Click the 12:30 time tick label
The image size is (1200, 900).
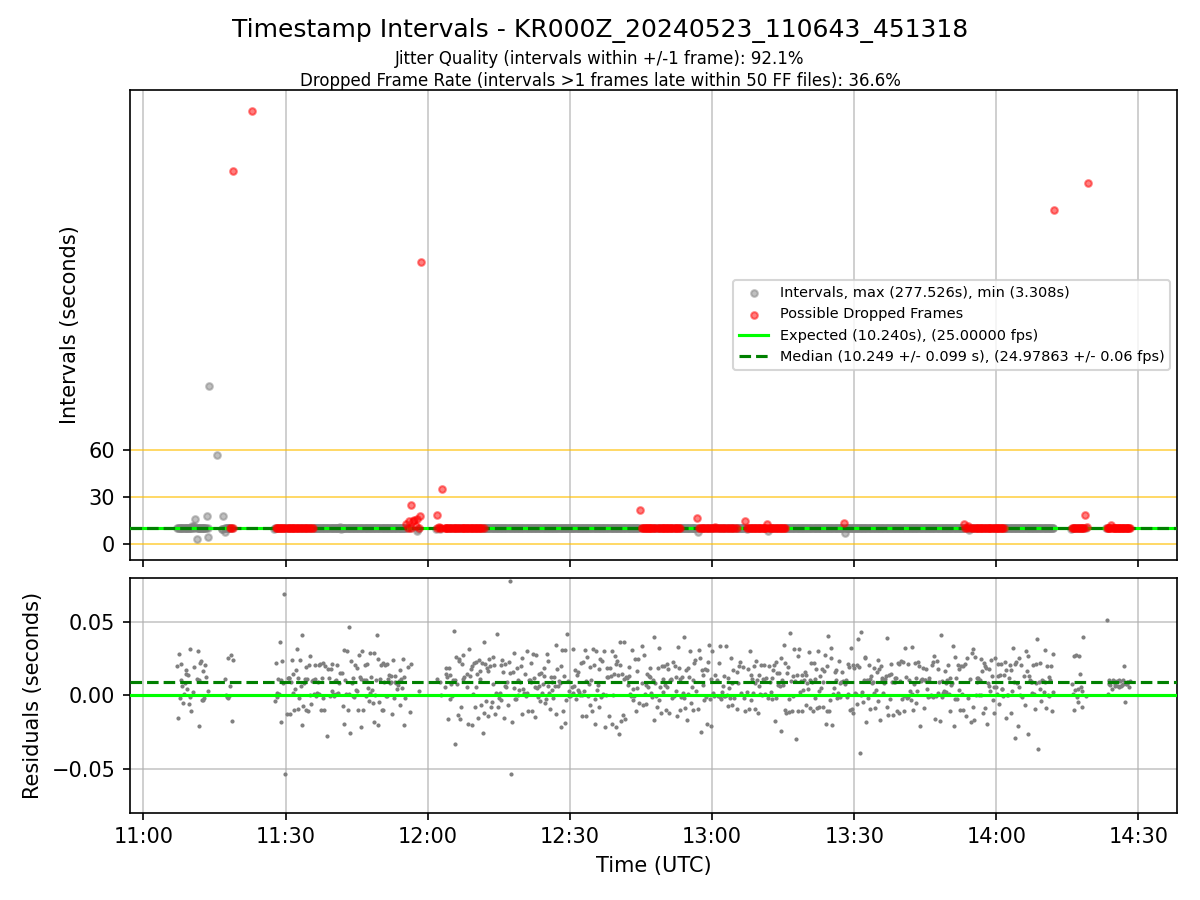click(x=570, y=834)
